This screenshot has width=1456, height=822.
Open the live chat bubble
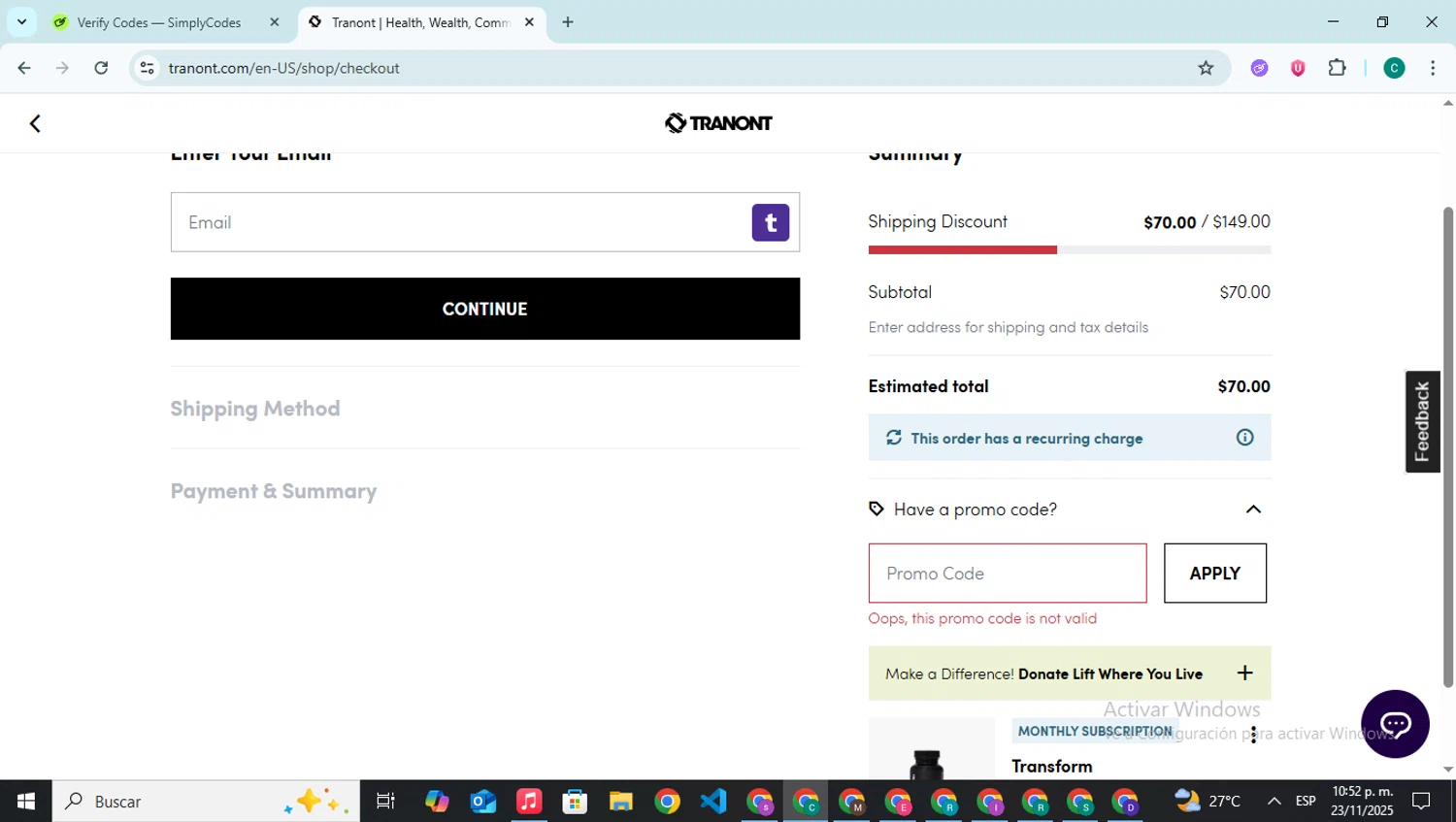tap(1395, 724)
